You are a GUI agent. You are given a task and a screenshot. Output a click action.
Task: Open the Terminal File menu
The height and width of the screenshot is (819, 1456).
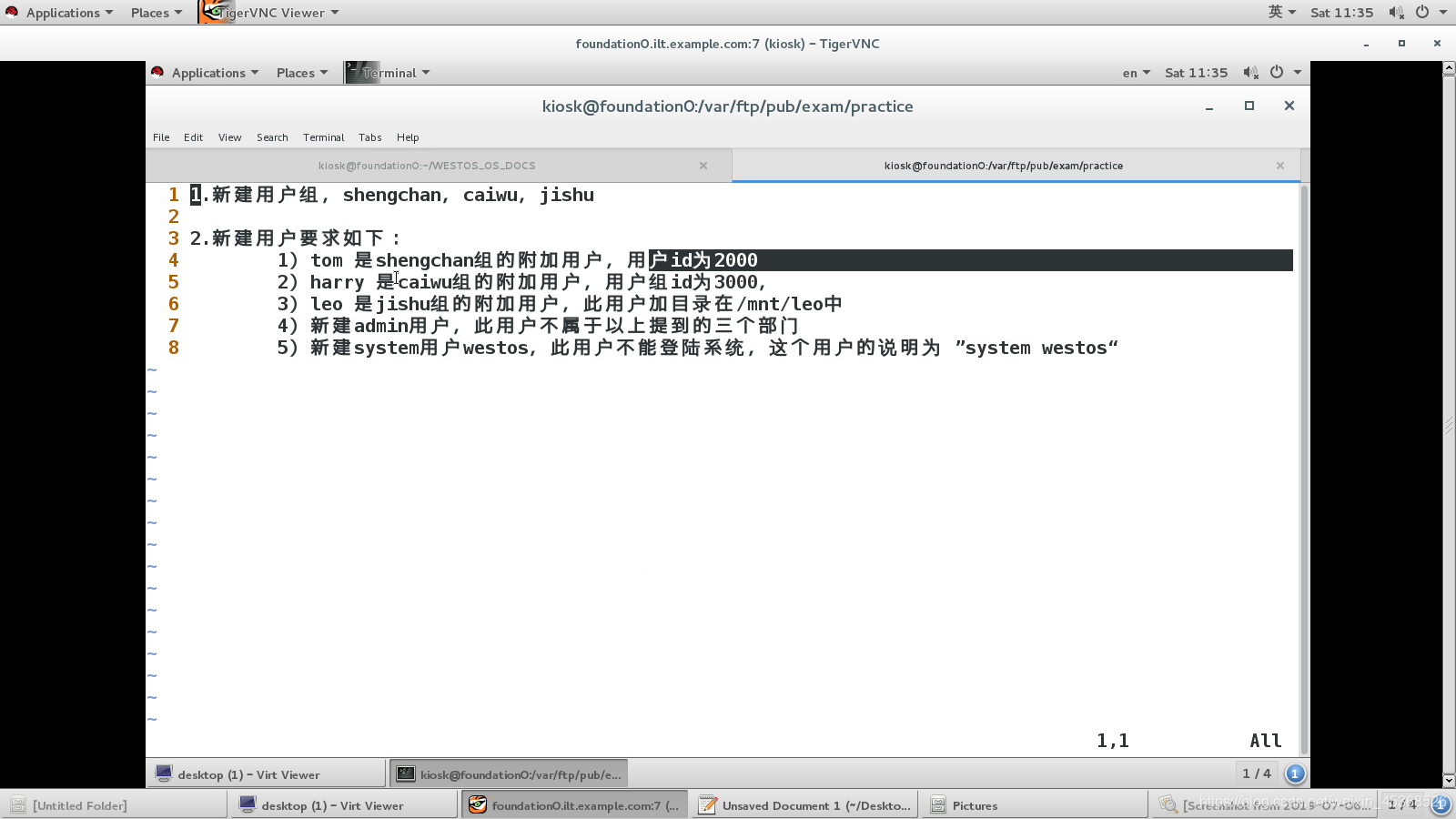click(x=161, y=137)
